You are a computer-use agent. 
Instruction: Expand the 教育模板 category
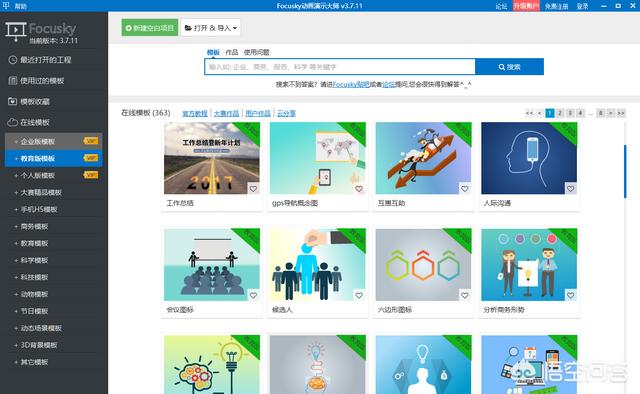click(x=53, y=243)
